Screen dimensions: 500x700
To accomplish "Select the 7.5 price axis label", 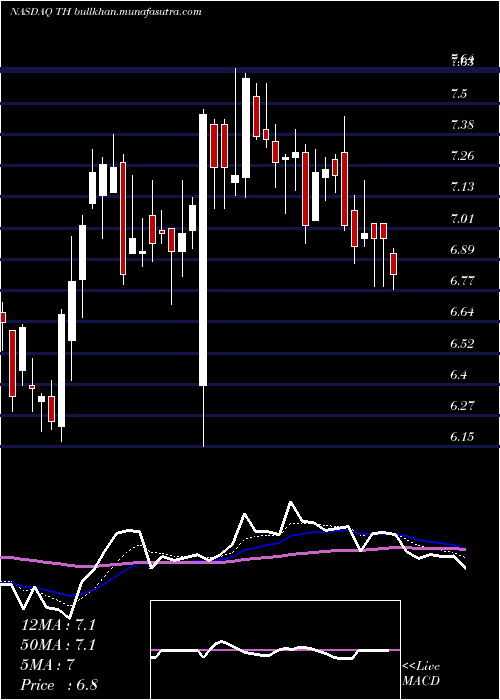I will coord(459,93).
